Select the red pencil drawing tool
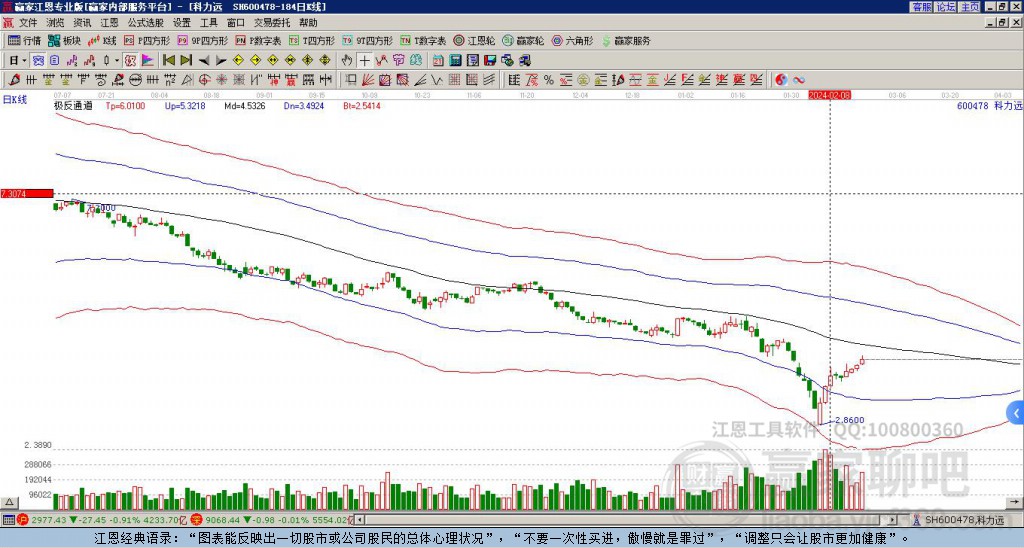The image size is (1024, 548). [x=14, y=80]
